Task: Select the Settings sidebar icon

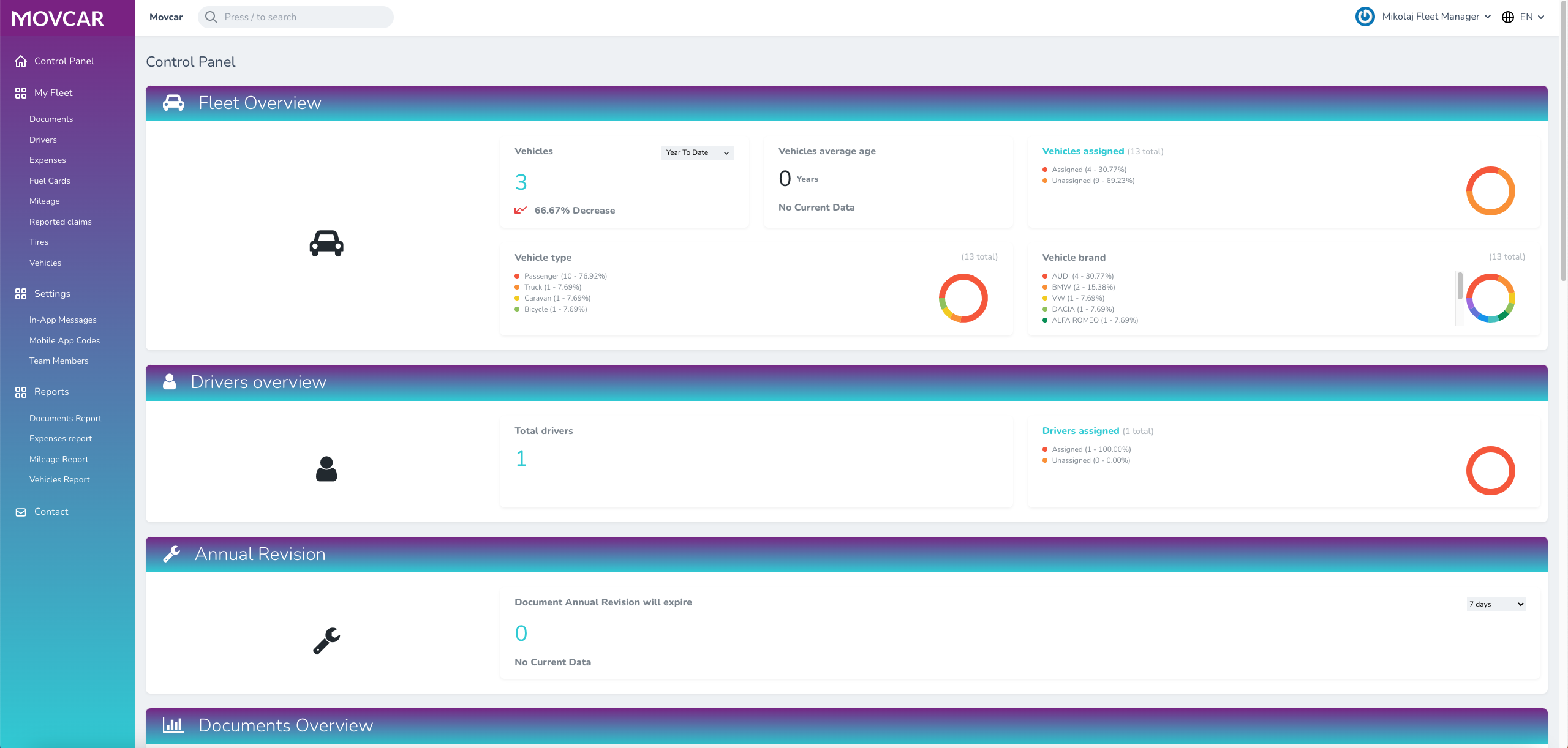Action: [20, 293]
